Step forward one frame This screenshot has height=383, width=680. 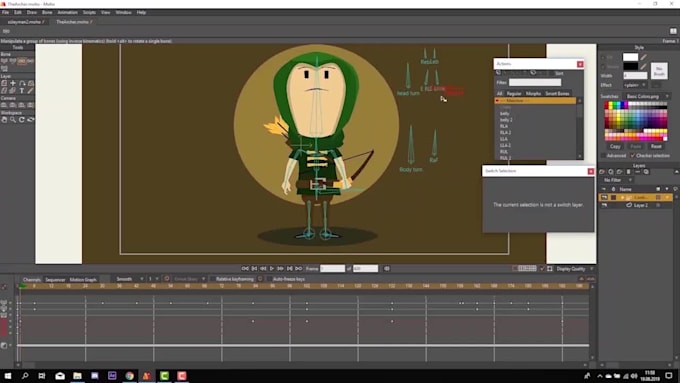[x=280, y=269]
